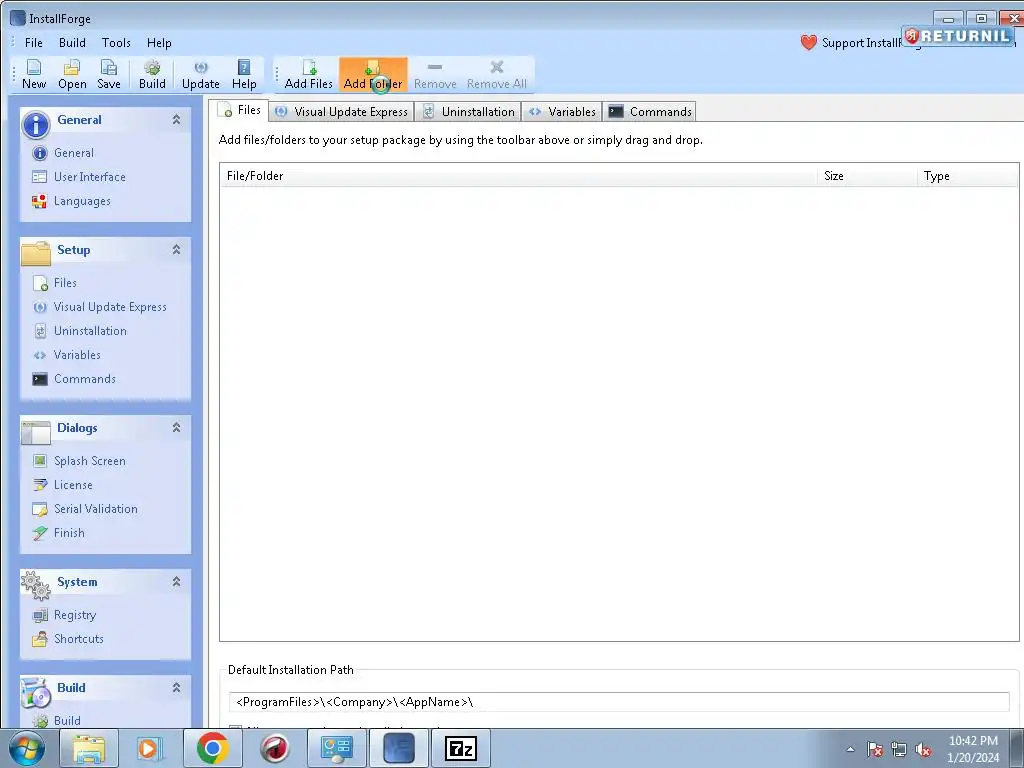Screen dimensions: 1024x768
Task: Switch to the Visual Update Express tab
Action: (342, 112)
